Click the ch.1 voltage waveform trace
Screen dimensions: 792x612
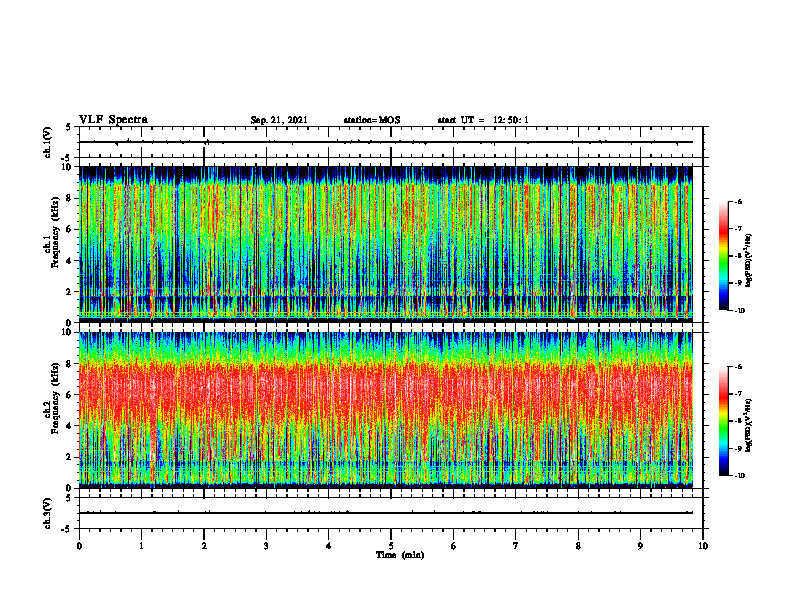(x=386, y=142)
